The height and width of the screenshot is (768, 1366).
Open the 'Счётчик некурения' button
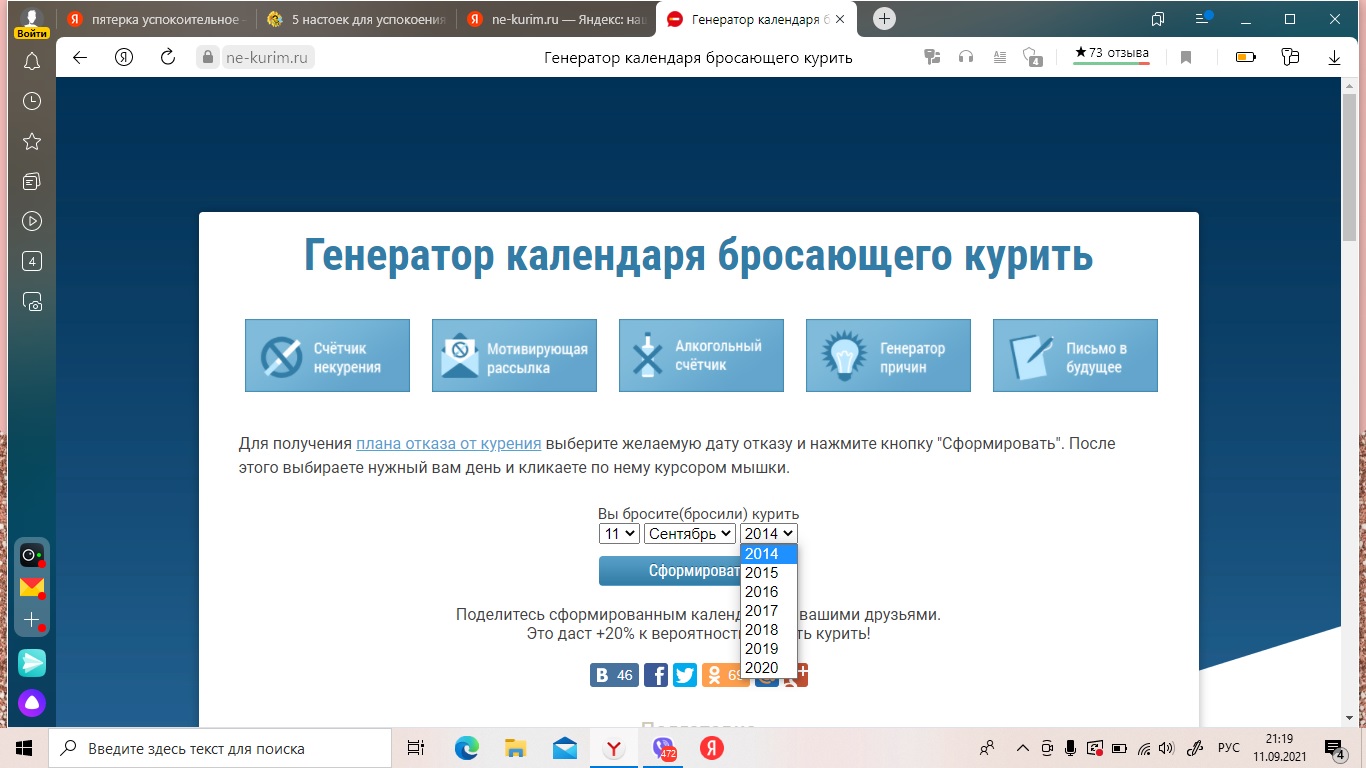pos(327,356)
